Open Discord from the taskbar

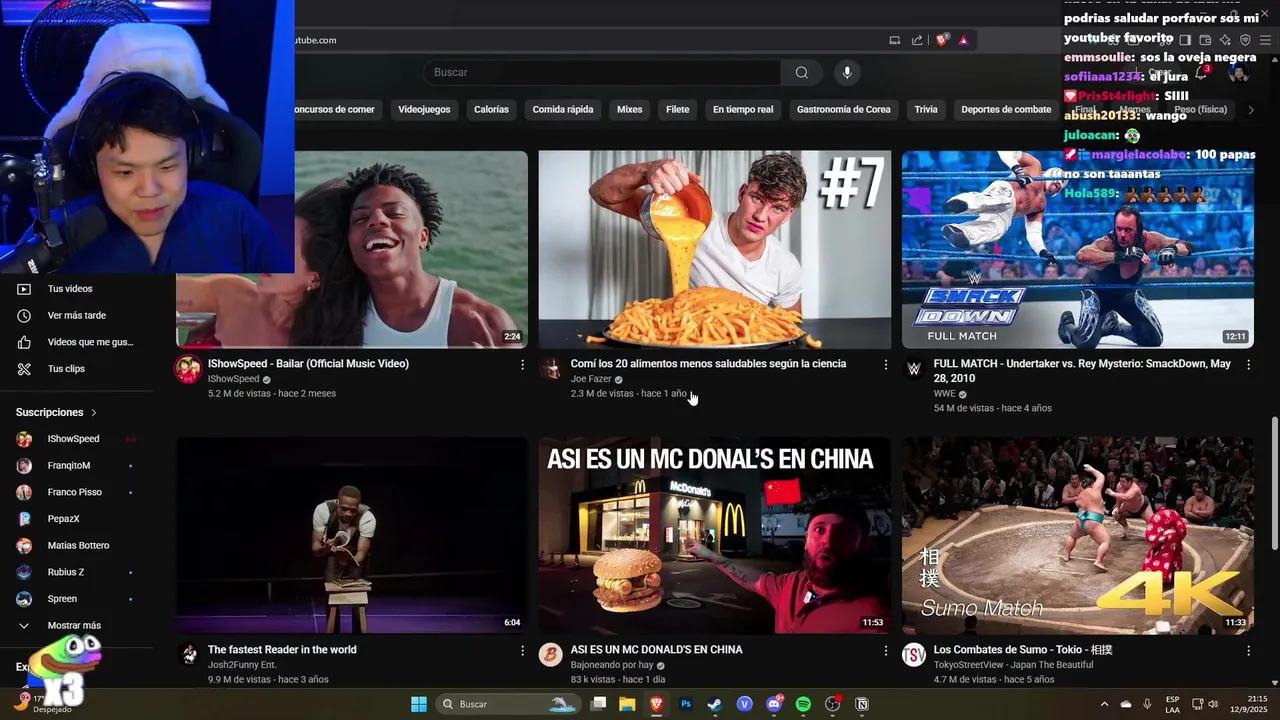[x=774, y=704]
